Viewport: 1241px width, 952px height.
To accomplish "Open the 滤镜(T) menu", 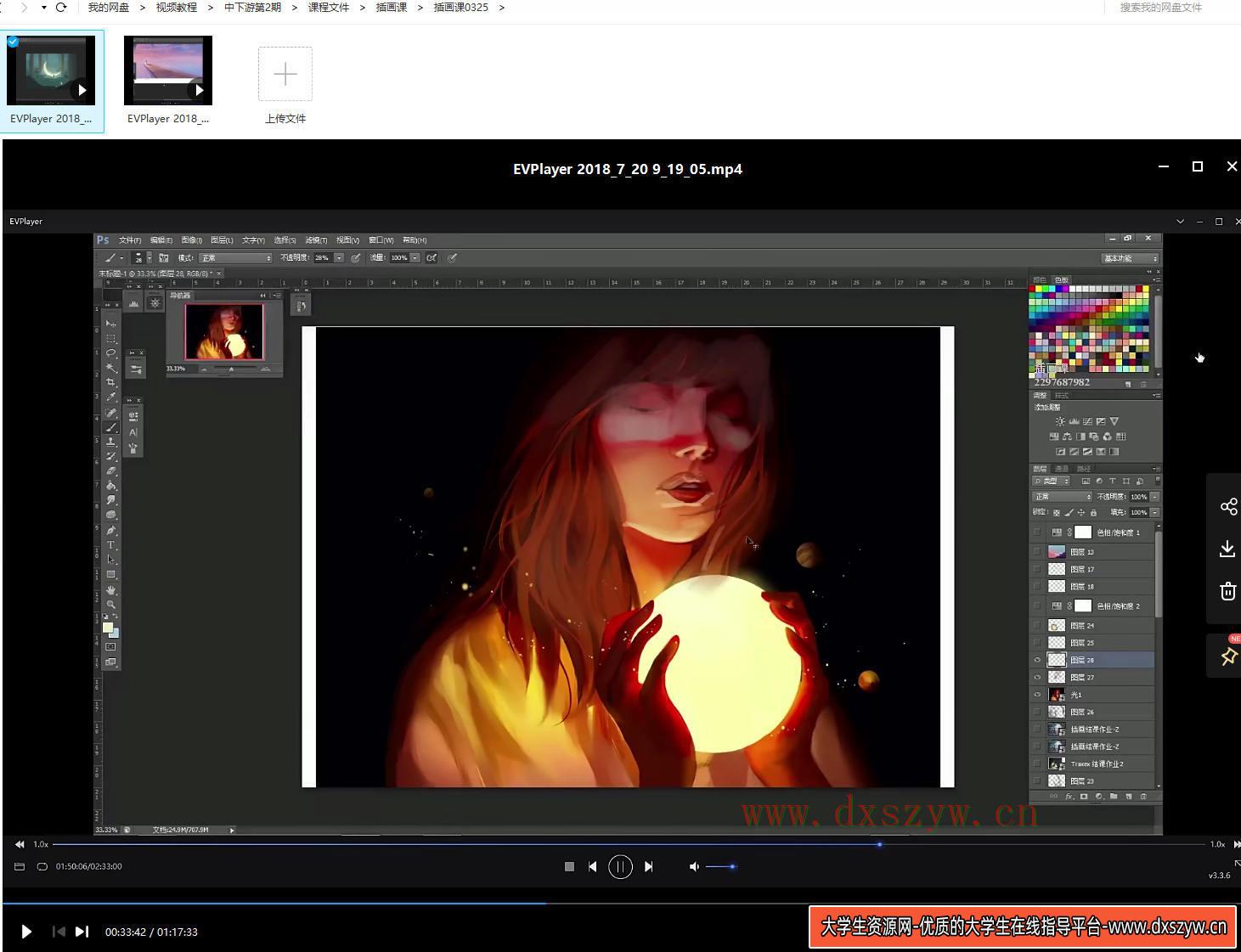I will pos(316,240).
